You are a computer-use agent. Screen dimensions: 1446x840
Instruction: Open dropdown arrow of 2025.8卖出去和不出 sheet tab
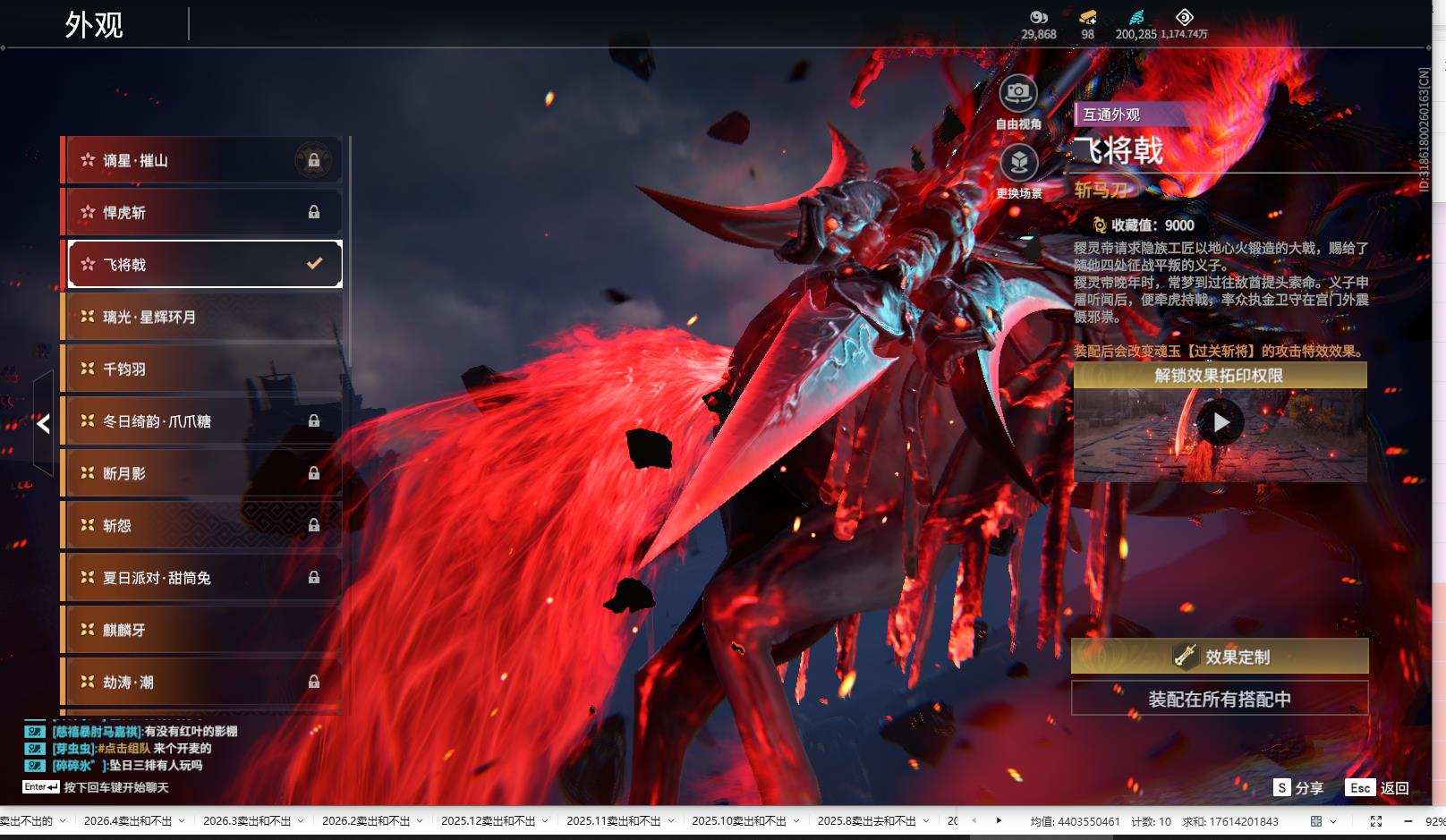tap(926, 821)
